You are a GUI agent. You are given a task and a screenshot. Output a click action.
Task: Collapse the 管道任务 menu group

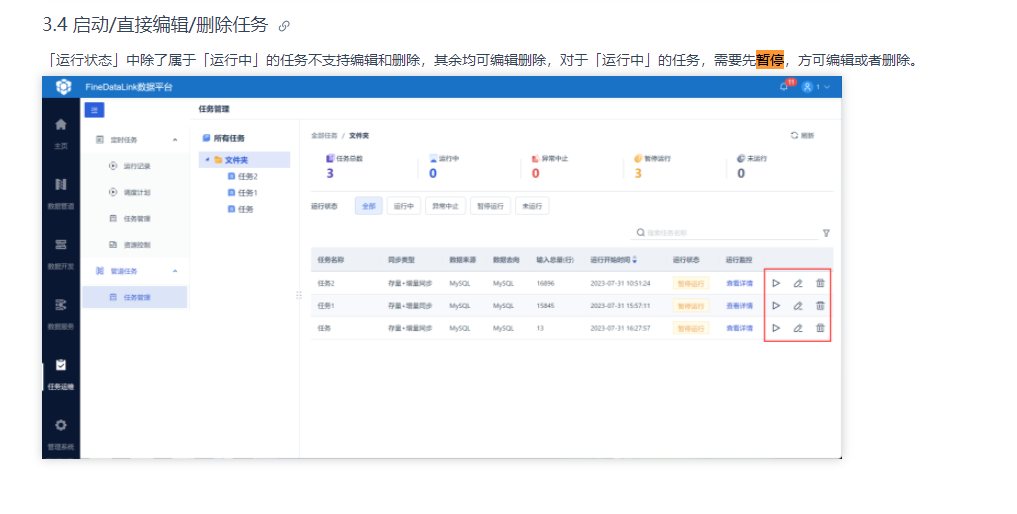pyautogui.click(x=175, y=271)
